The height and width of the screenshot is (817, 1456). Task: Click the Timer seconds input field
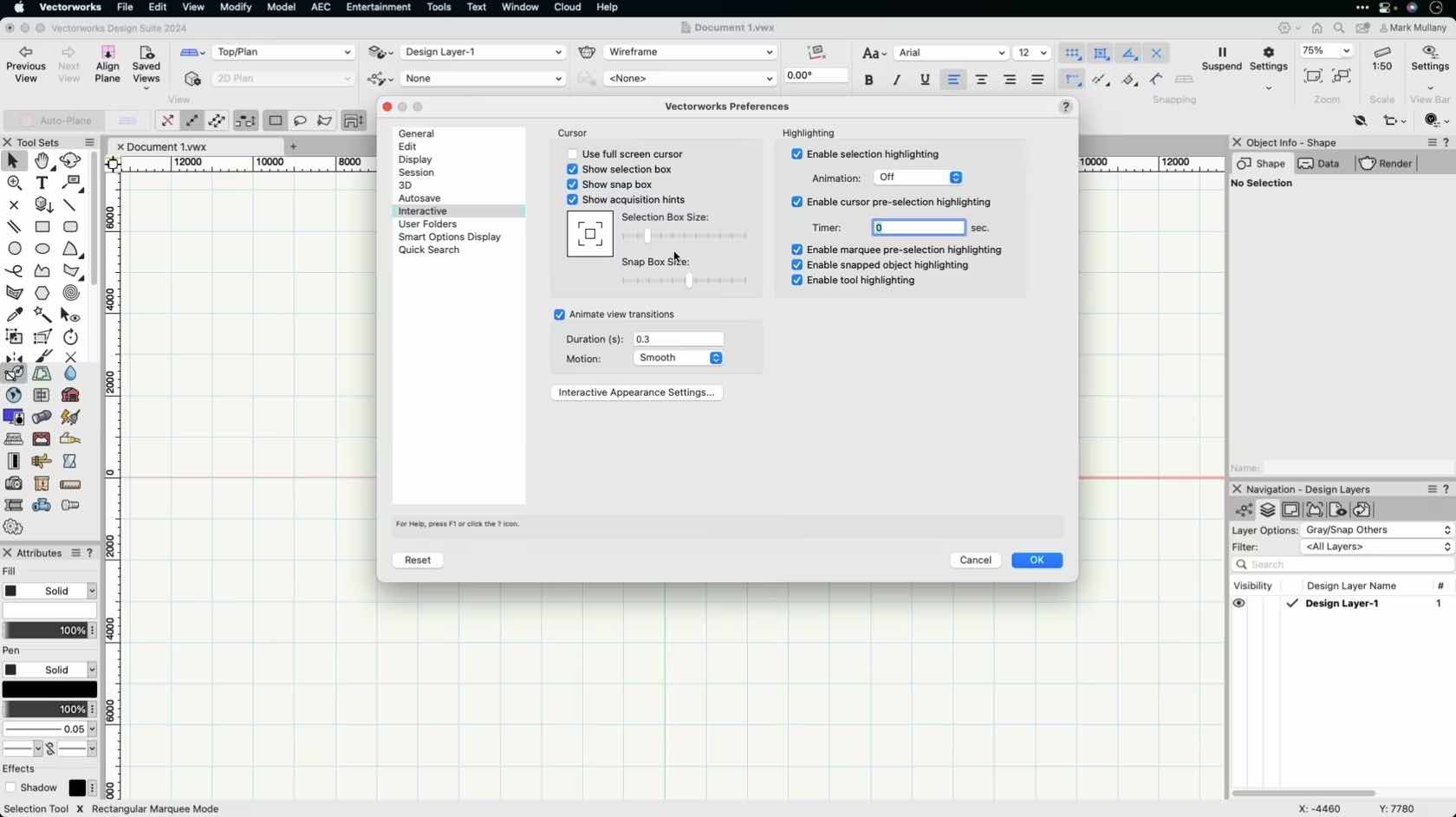coord(919,228)
